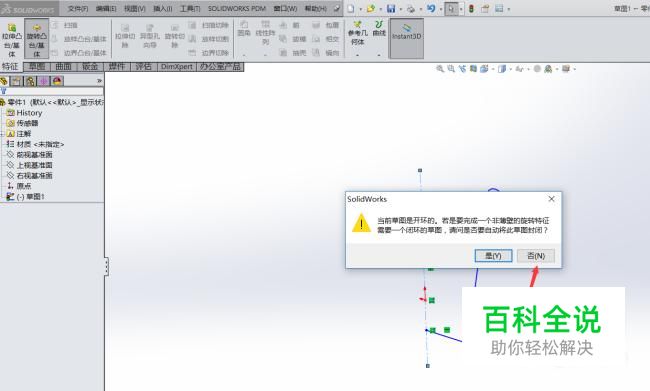Select the Swept Cut (扫描切除) tool

click(209, 25)
